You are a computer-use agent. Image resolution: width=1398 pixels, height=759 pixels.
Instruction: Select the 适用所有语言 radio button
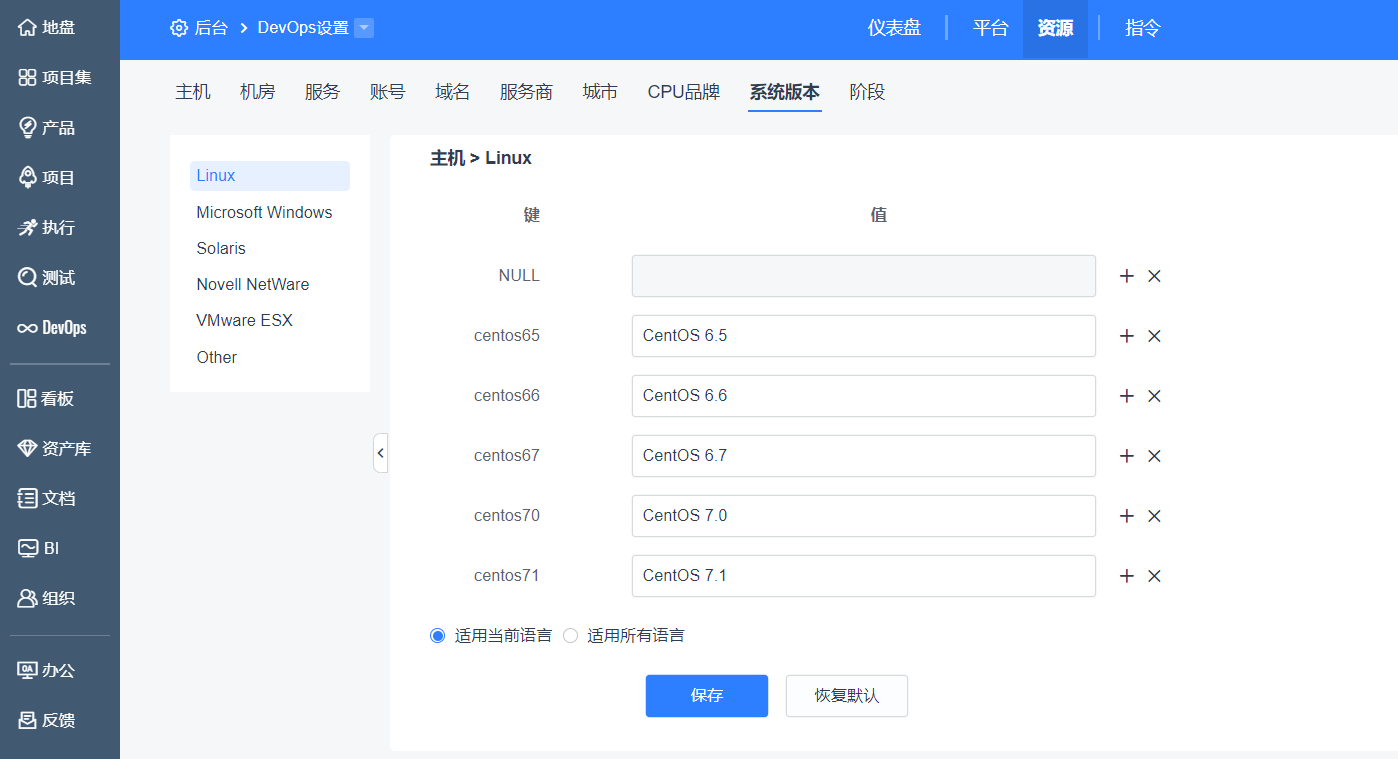570,635
